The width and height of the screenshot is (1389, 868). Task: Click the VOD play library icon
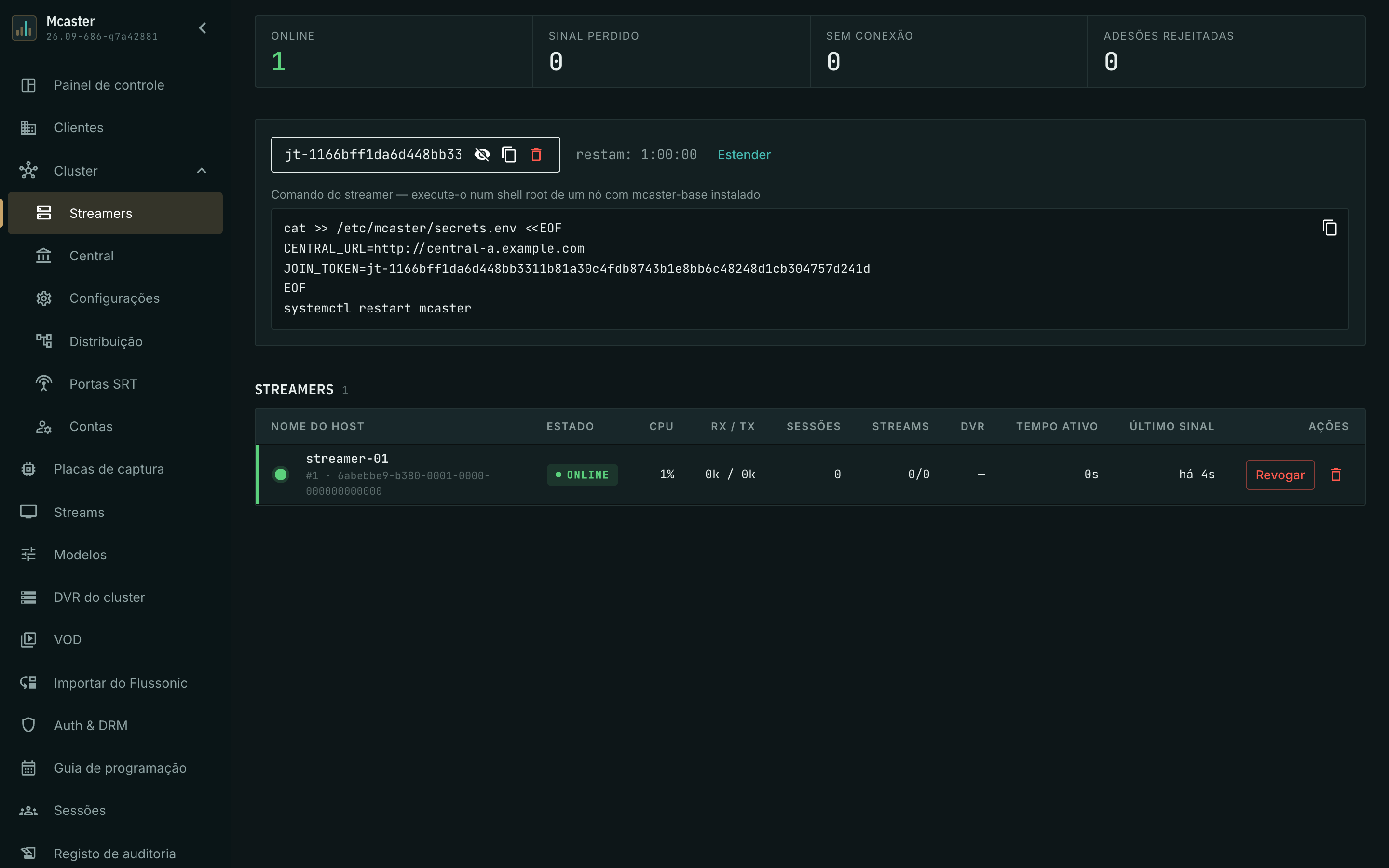(28, 639)
